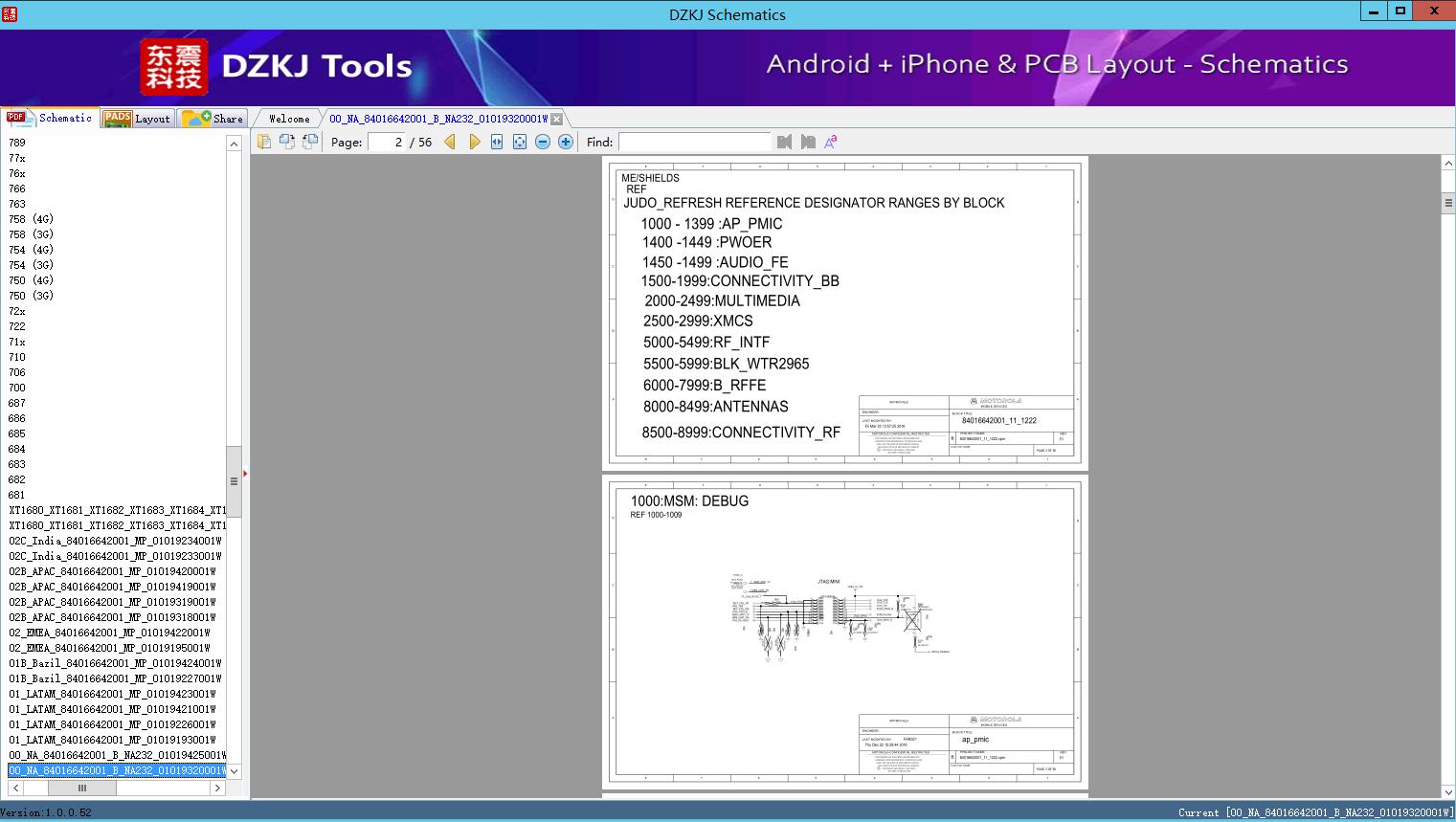Open the Welcome document tab
Viewport: 1456px width, 822px height.
coord(289,119)
